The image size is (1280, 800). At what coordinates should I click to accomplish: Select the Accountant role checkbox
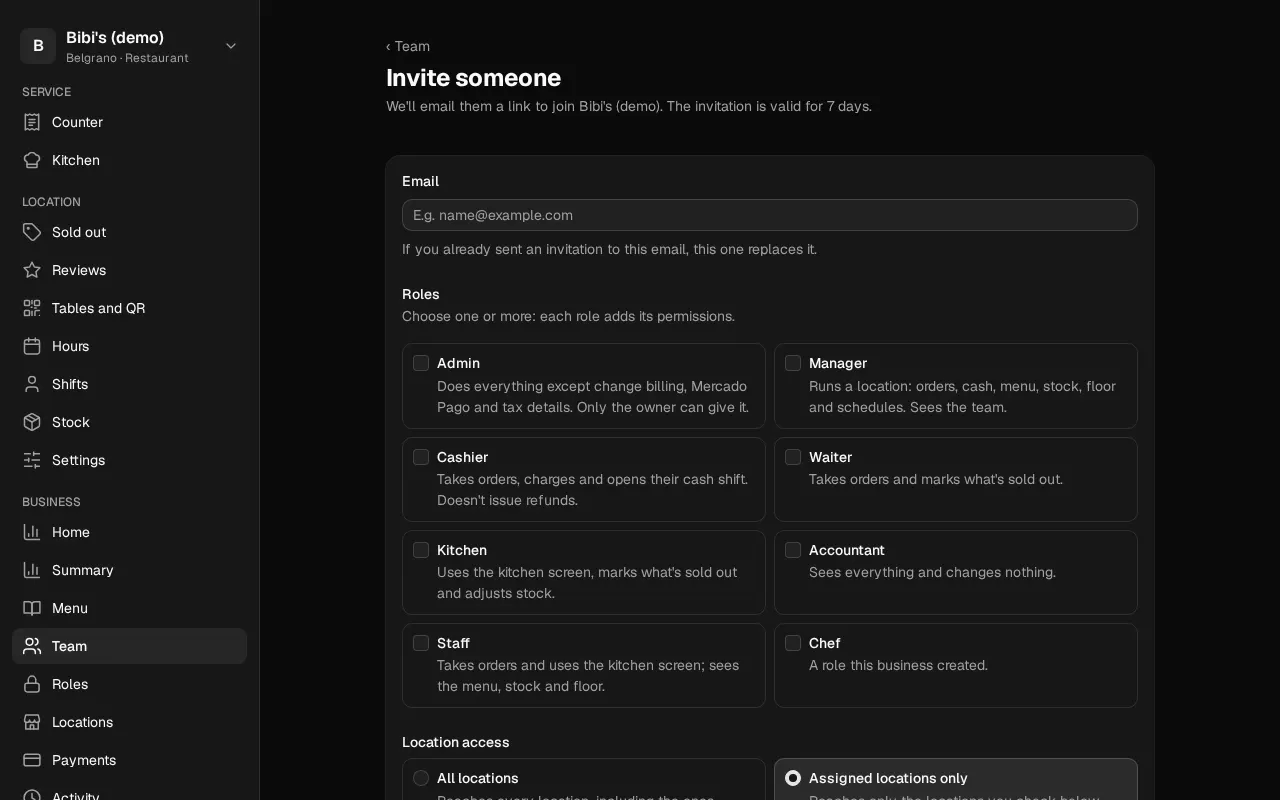coord(793,550)
